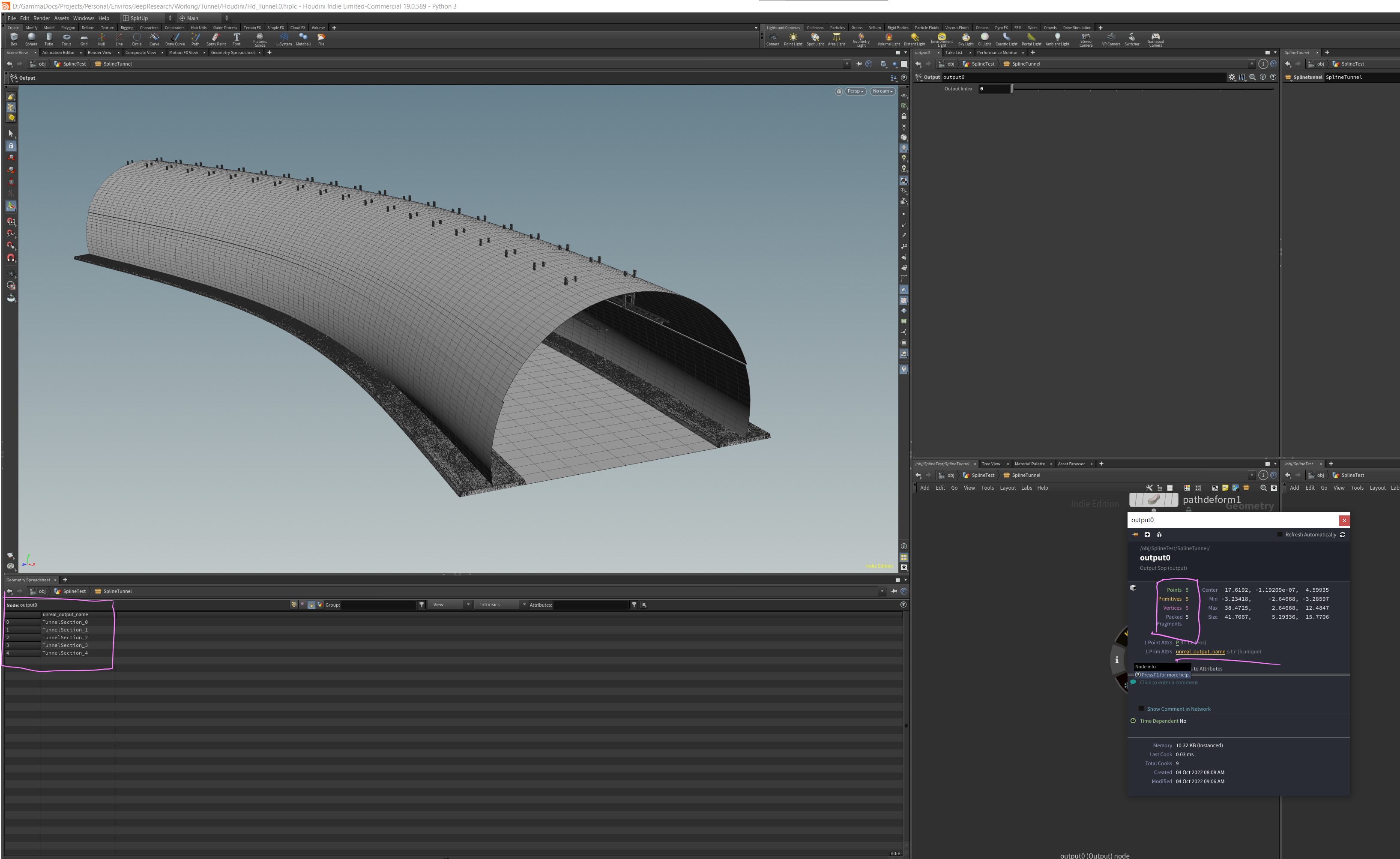Toggle the geometry spreadsheet filter icon beside Group
The height and width of the screenshot is (859, 1400).
[x=422, y=605]
